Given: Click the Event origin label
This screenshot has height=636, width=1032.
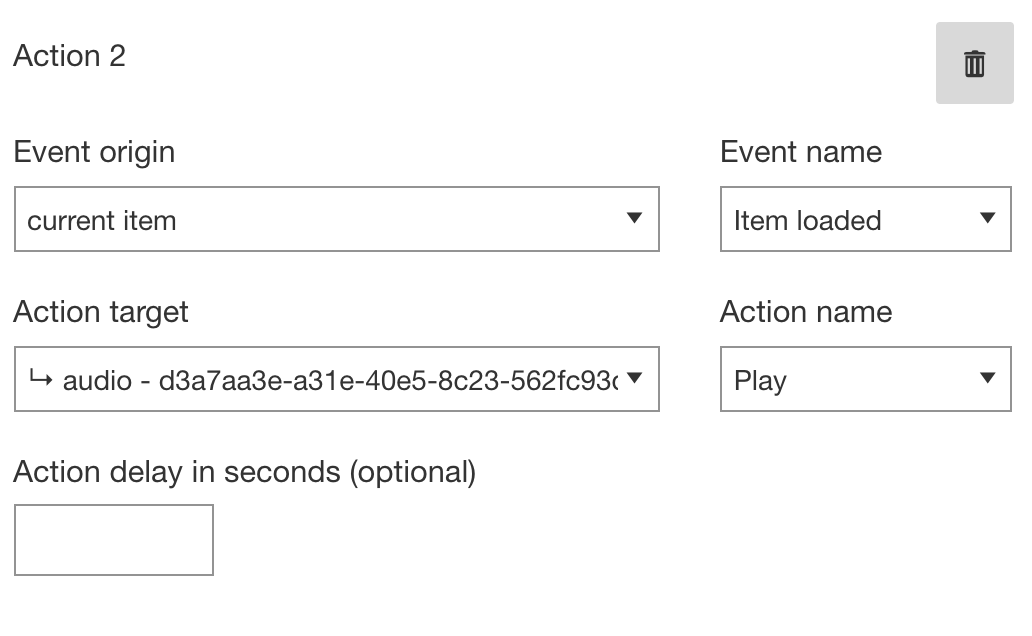Looking at the screenshot, I should pos(94,153).
